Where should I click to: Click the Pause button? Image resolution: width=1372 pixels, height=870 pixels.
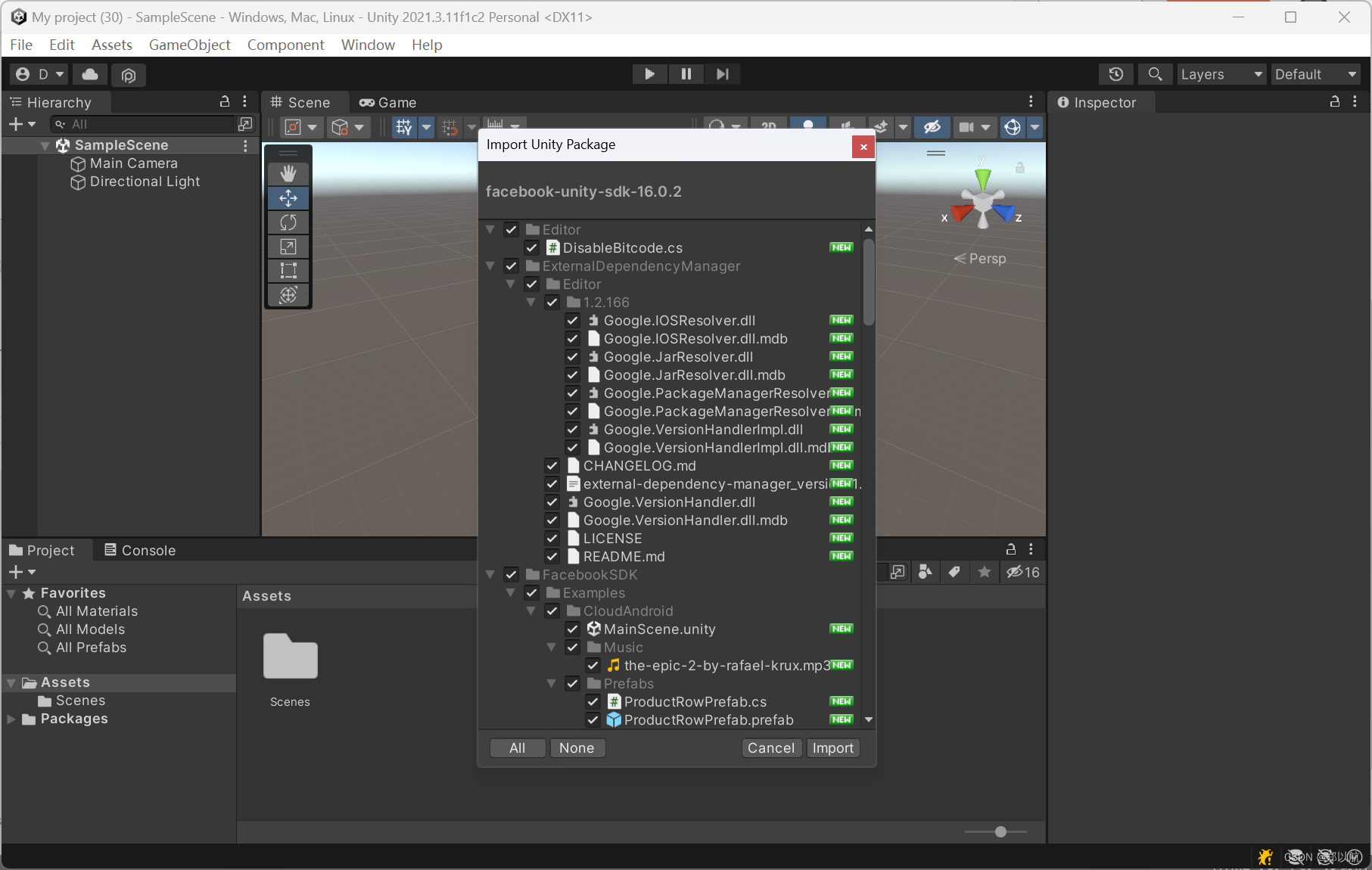(x=686, y=74)
